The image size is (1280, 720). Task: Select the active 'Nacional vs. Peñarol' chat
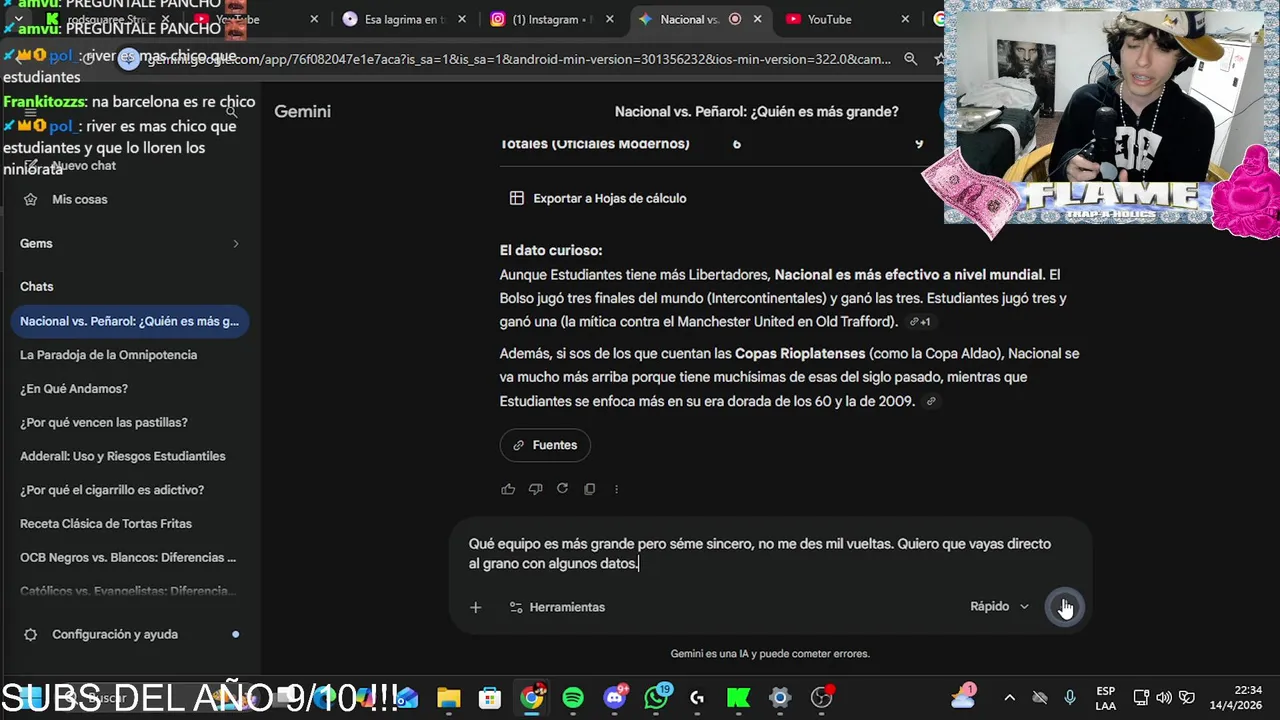129,321
